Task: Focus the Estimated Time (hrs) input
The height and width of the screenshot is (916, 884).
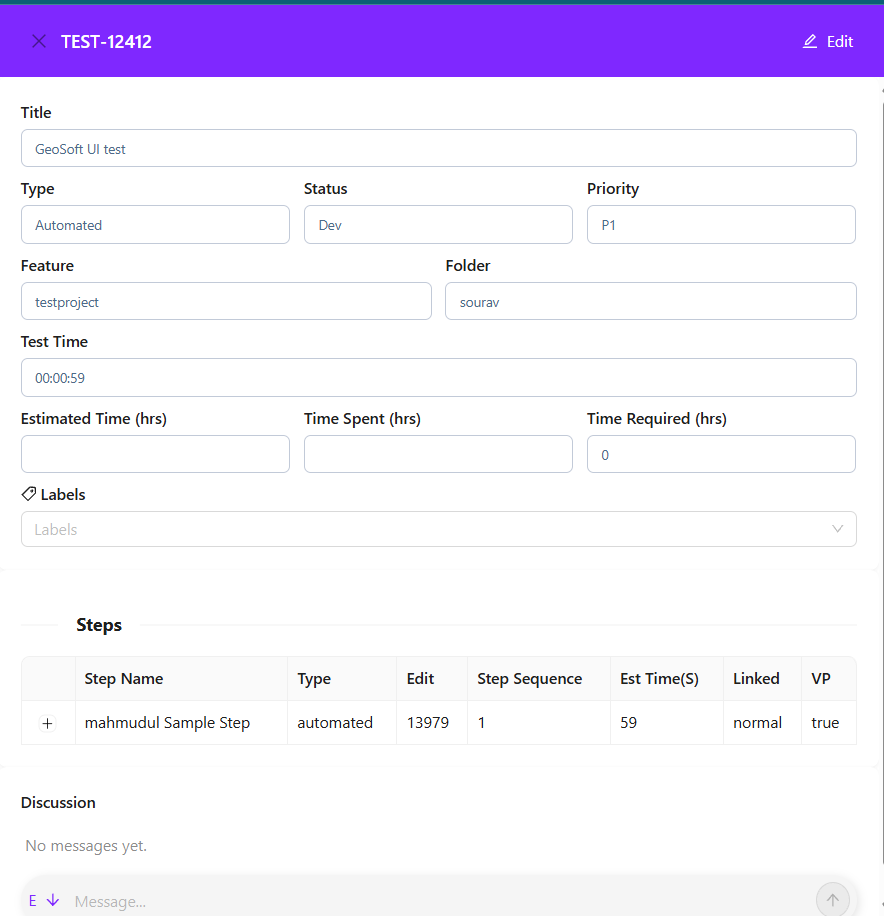Action: 155,454
